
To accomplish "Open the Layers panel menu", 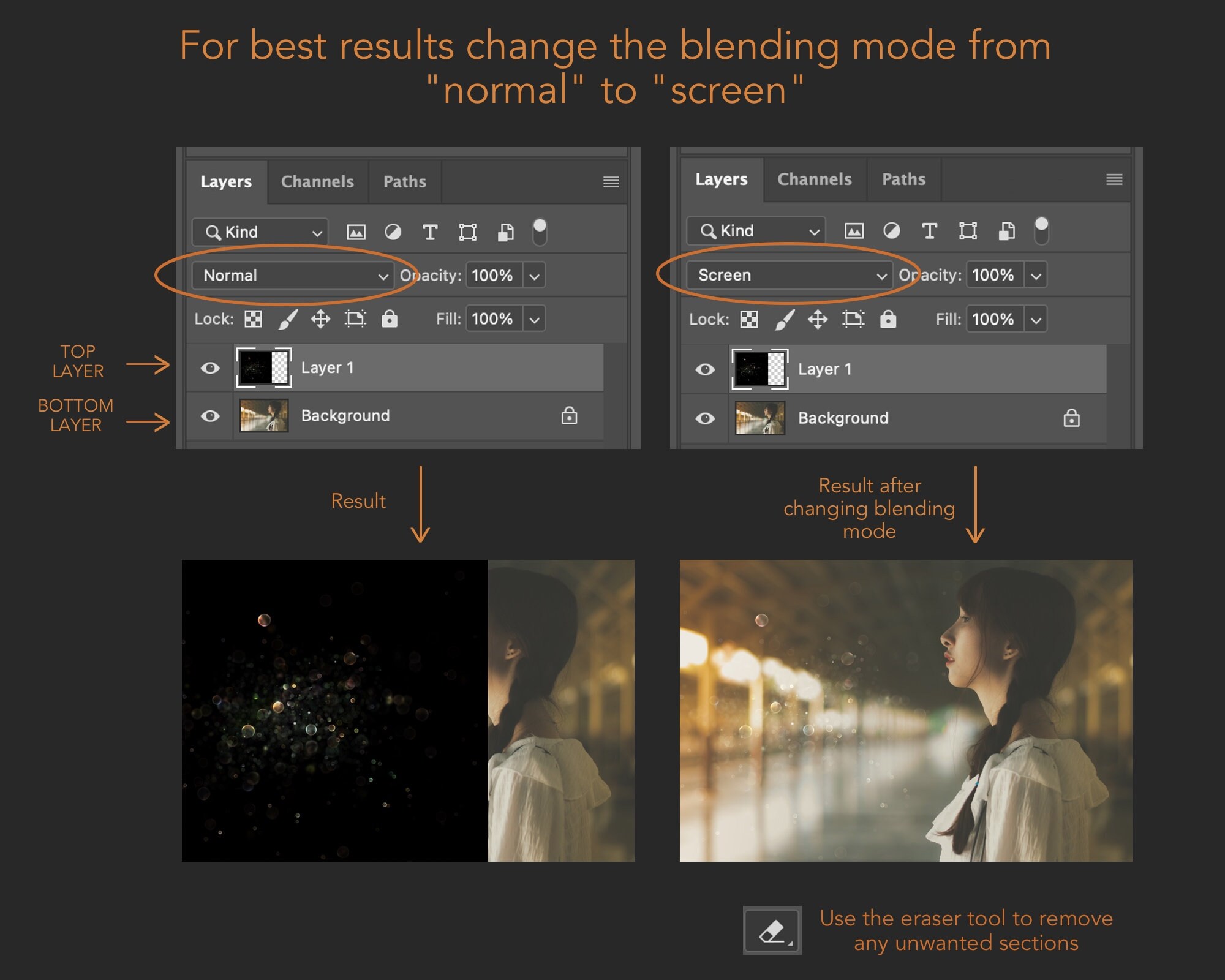I will [x=611, y=182].
